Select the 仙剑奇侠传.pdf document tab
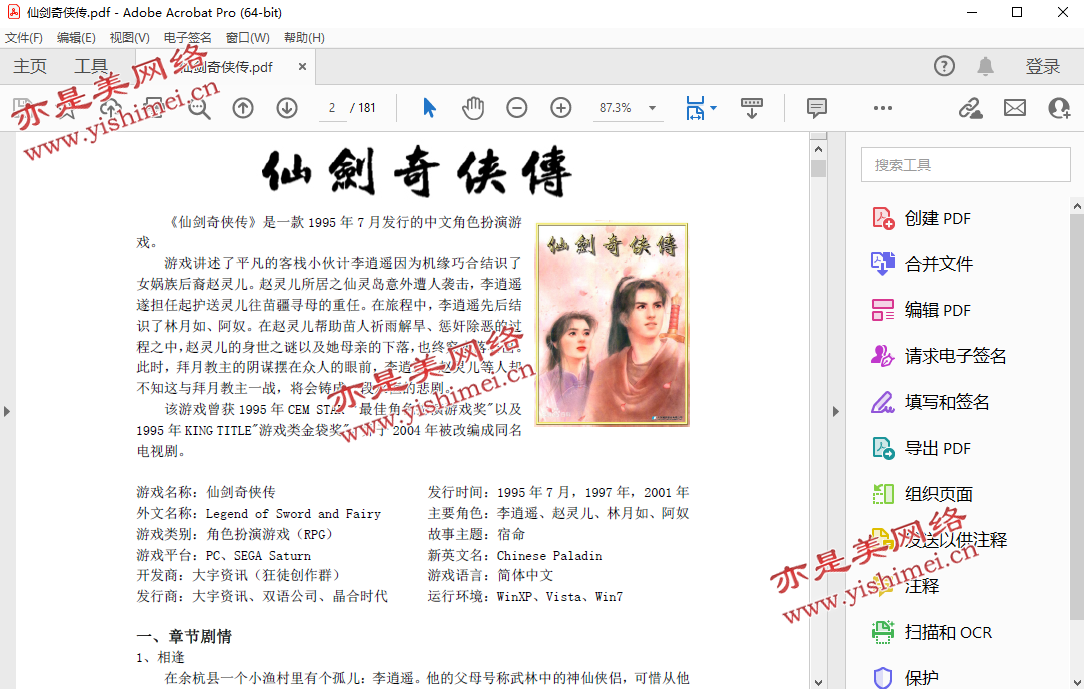Viewport: 1084px width, 689px height. pos(225,67)
